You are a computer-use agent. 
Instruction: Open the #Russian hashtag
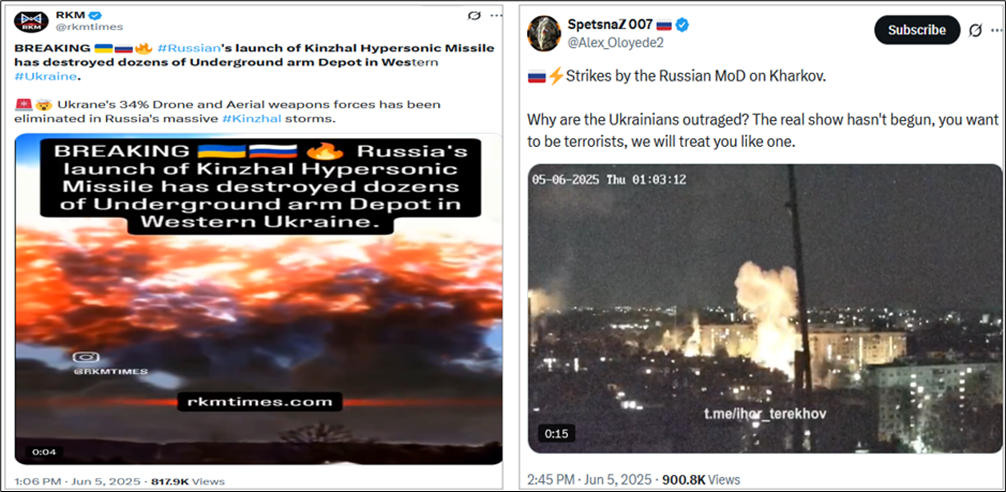pyautogui.click(x=180, y=48)
